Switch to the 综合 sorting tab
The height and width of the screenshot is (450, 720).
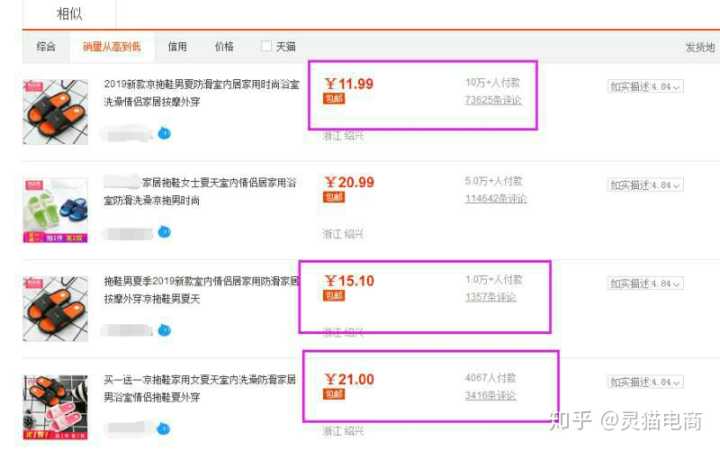coord(46,46)
